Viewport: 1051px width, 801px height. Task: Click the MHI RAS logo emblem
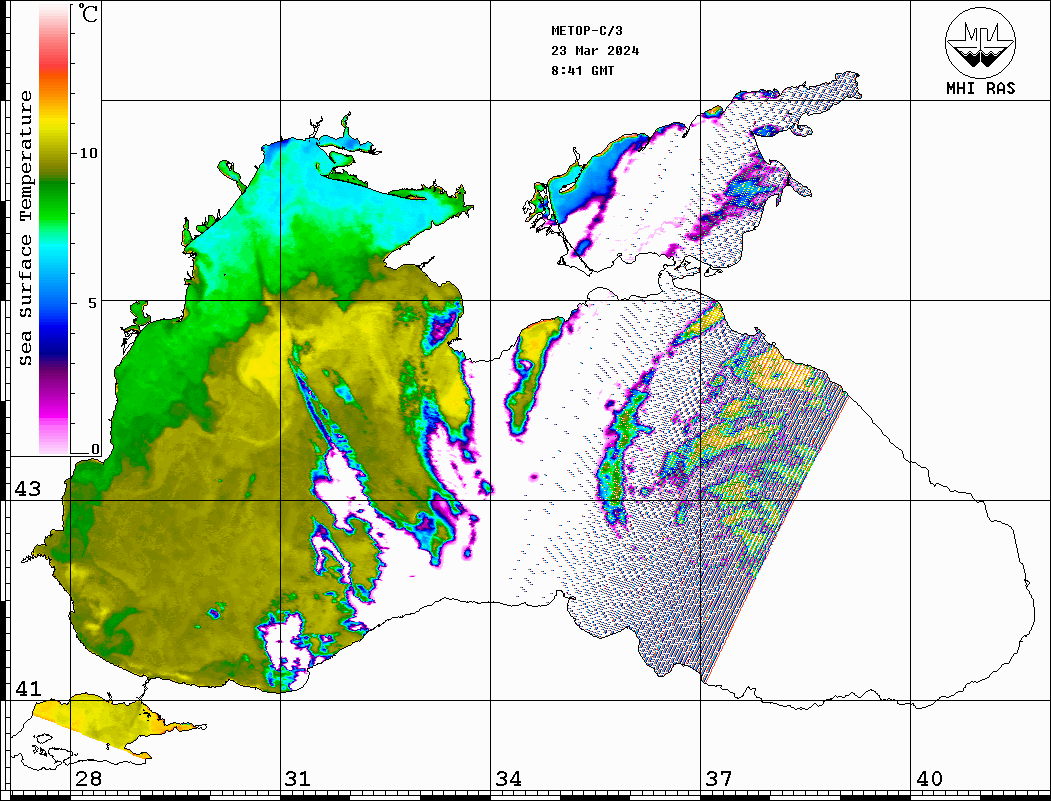(x=981, y=42)
